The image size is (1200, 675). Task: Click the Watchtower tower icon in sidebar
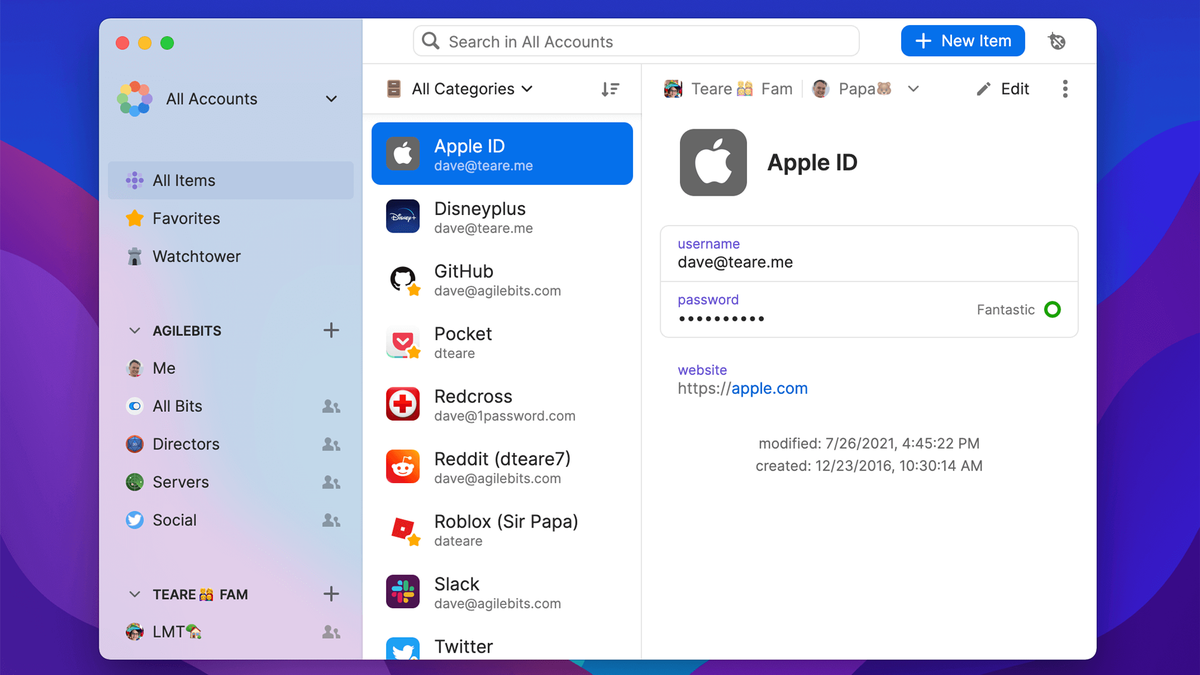point(134,256)
